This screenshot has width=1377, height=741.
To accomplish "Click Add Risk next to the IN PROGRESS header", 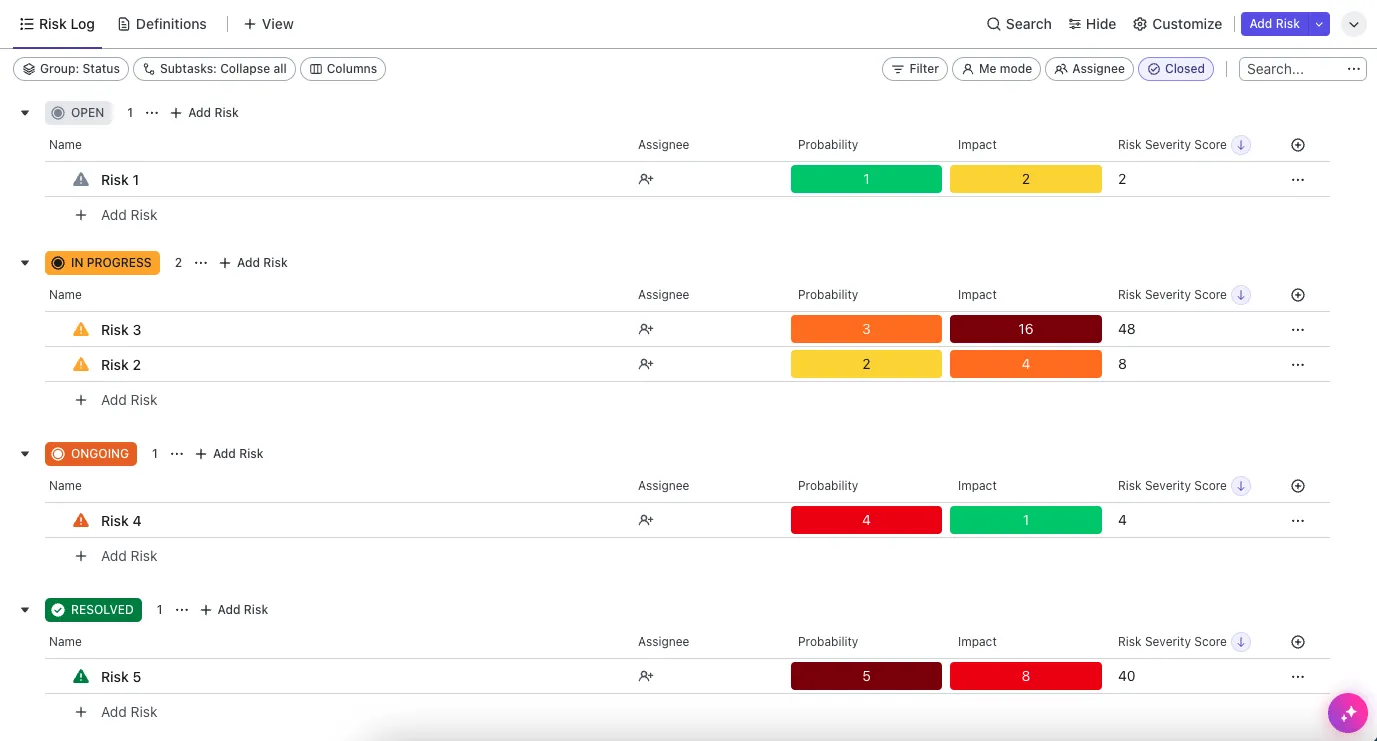I will 253,263.
